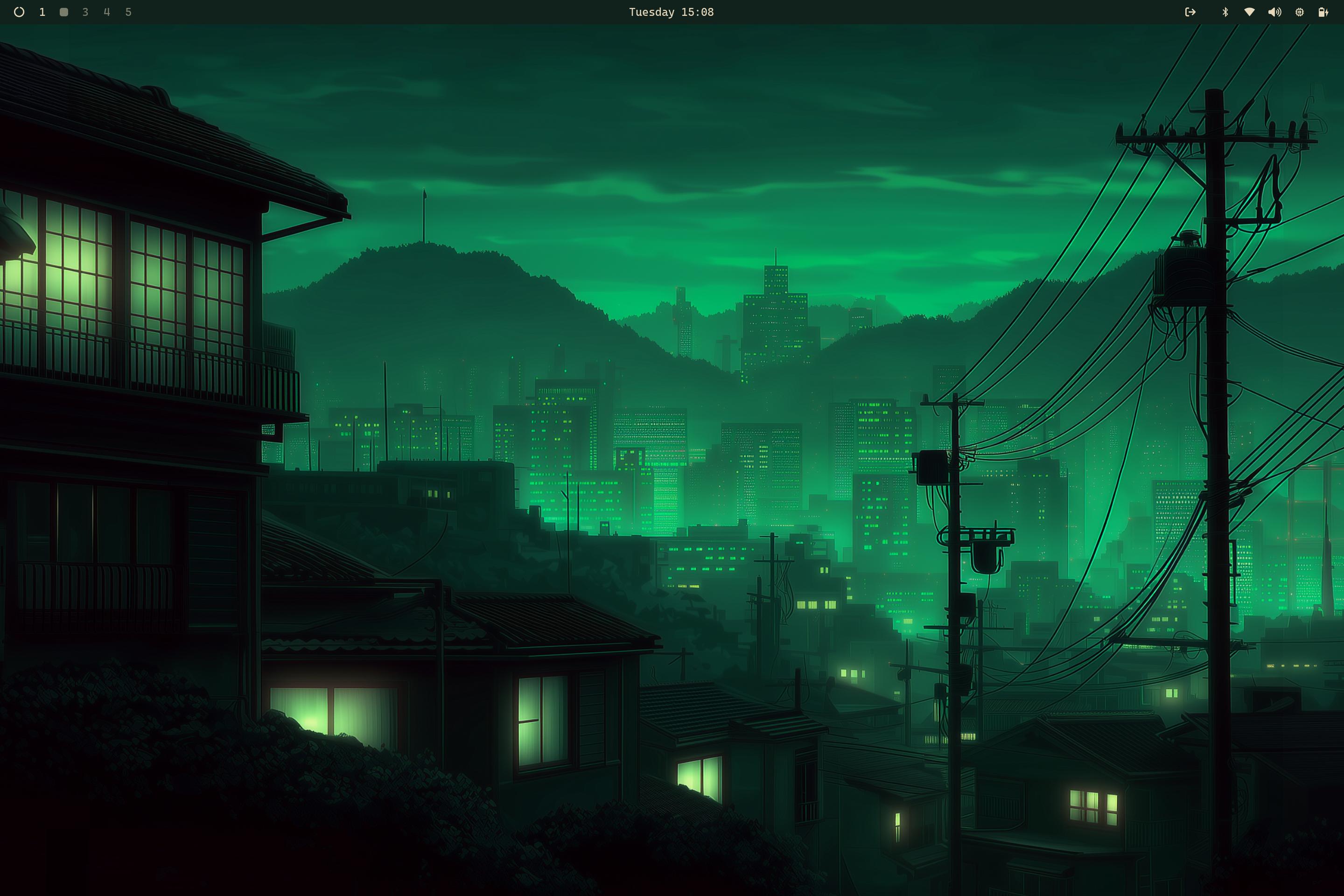Toggle Bluetooth from the bar icon
1344x896 pixels.
(1225, 12)
